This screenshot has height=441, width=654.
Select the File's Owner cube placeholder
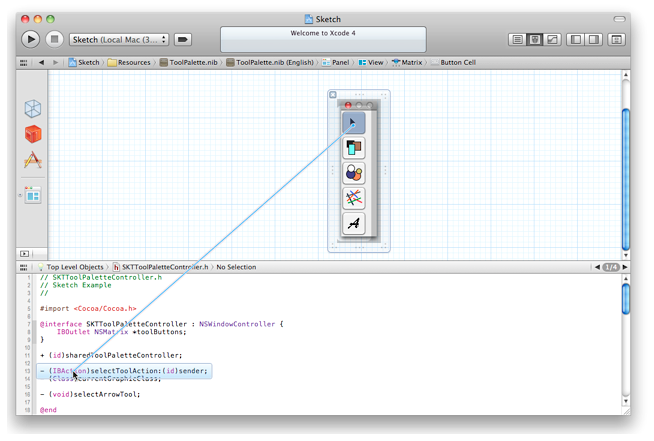point(33,108)
